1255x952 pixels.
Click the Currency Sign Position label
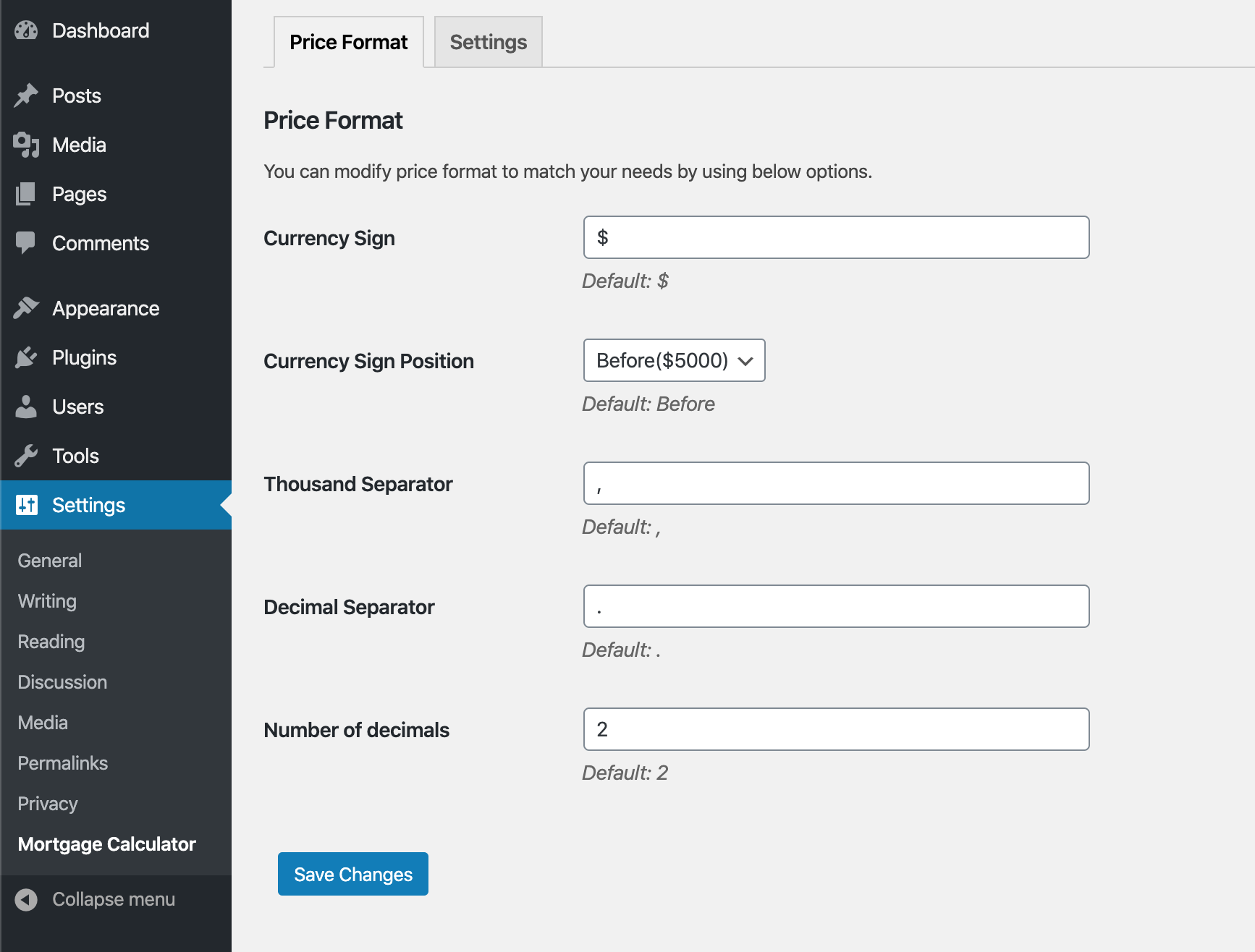coord(369,361)
